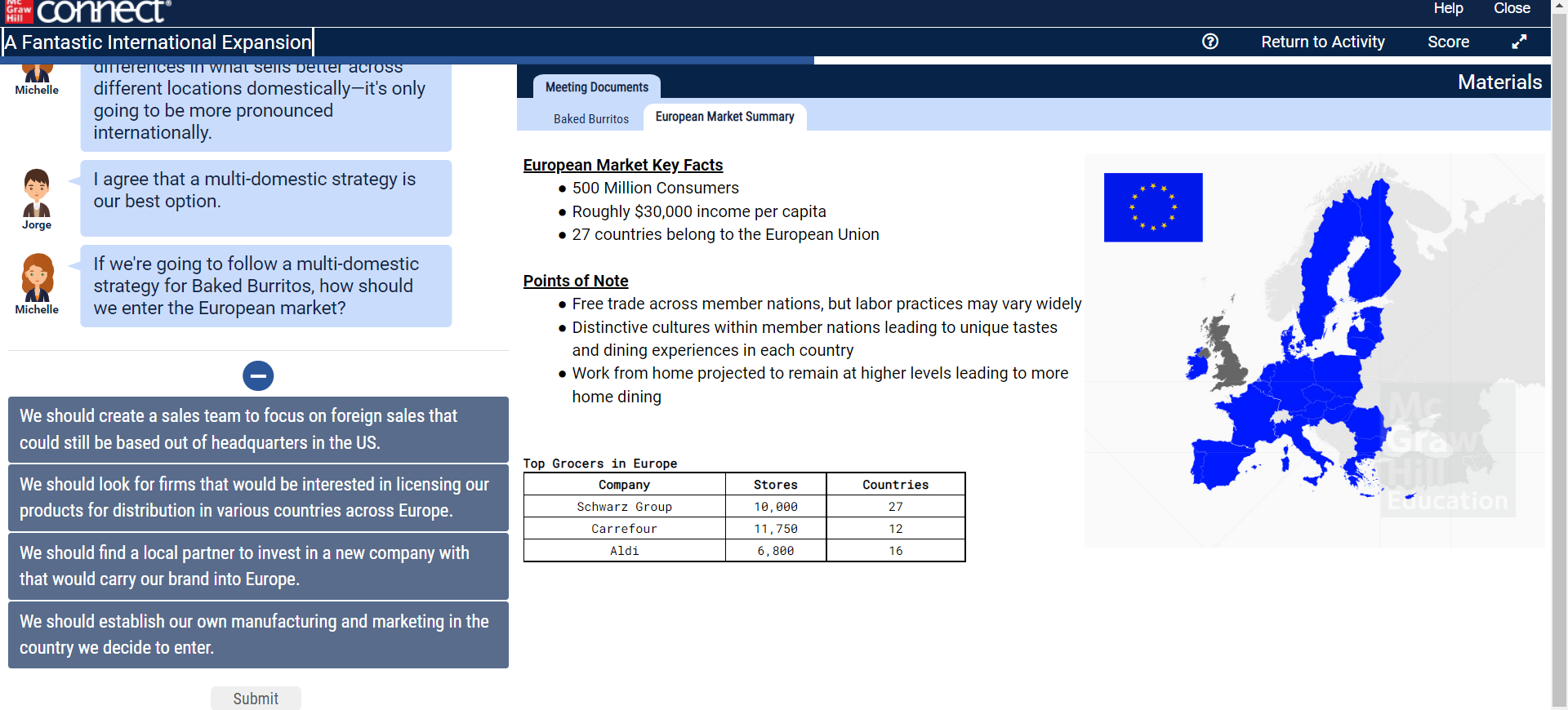1568x710 pixels.
Task: Open the Meeting Documents tab
Action: click(x=597, y=87)
